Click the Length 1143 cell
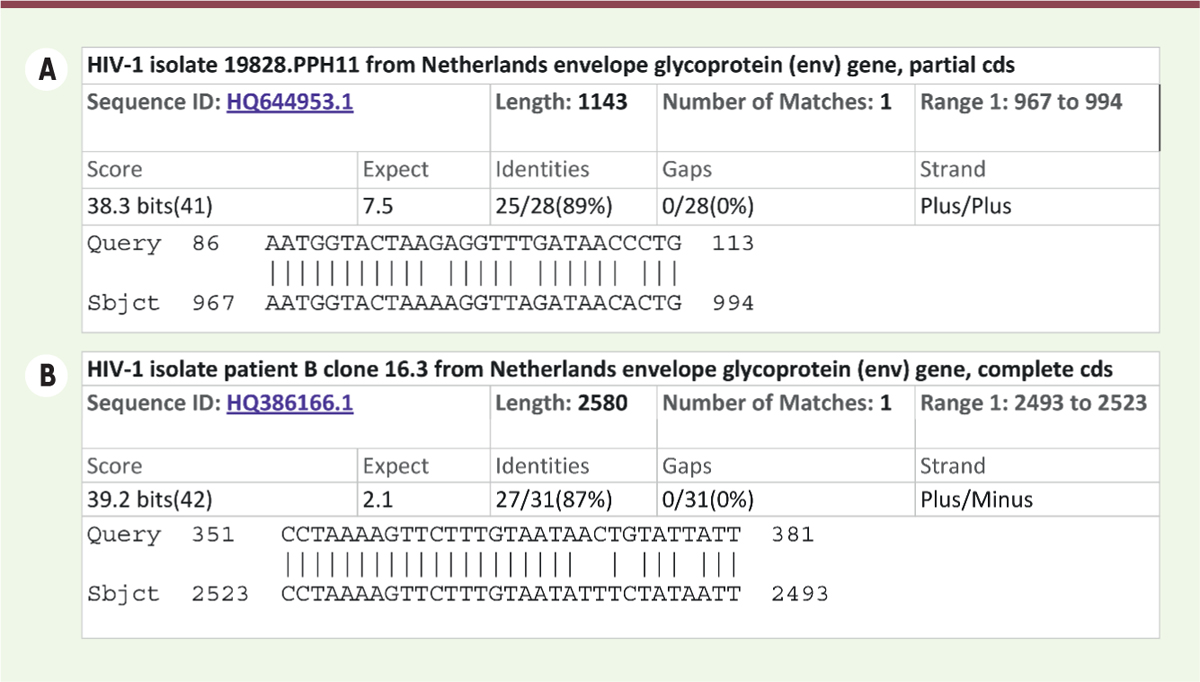Image resolution: width=1200 pixels, height=682 pixels. tap(562, 102)
